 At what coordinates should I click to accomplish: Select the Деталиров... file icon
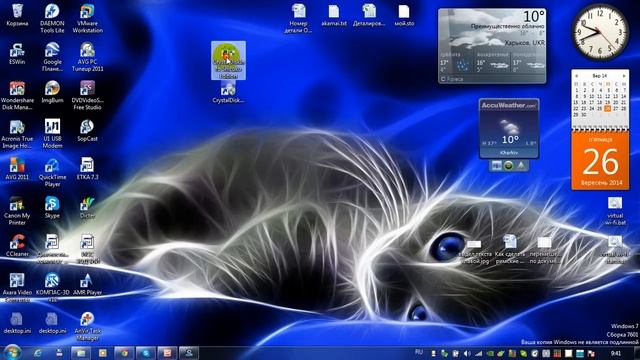tap(369, 16)
